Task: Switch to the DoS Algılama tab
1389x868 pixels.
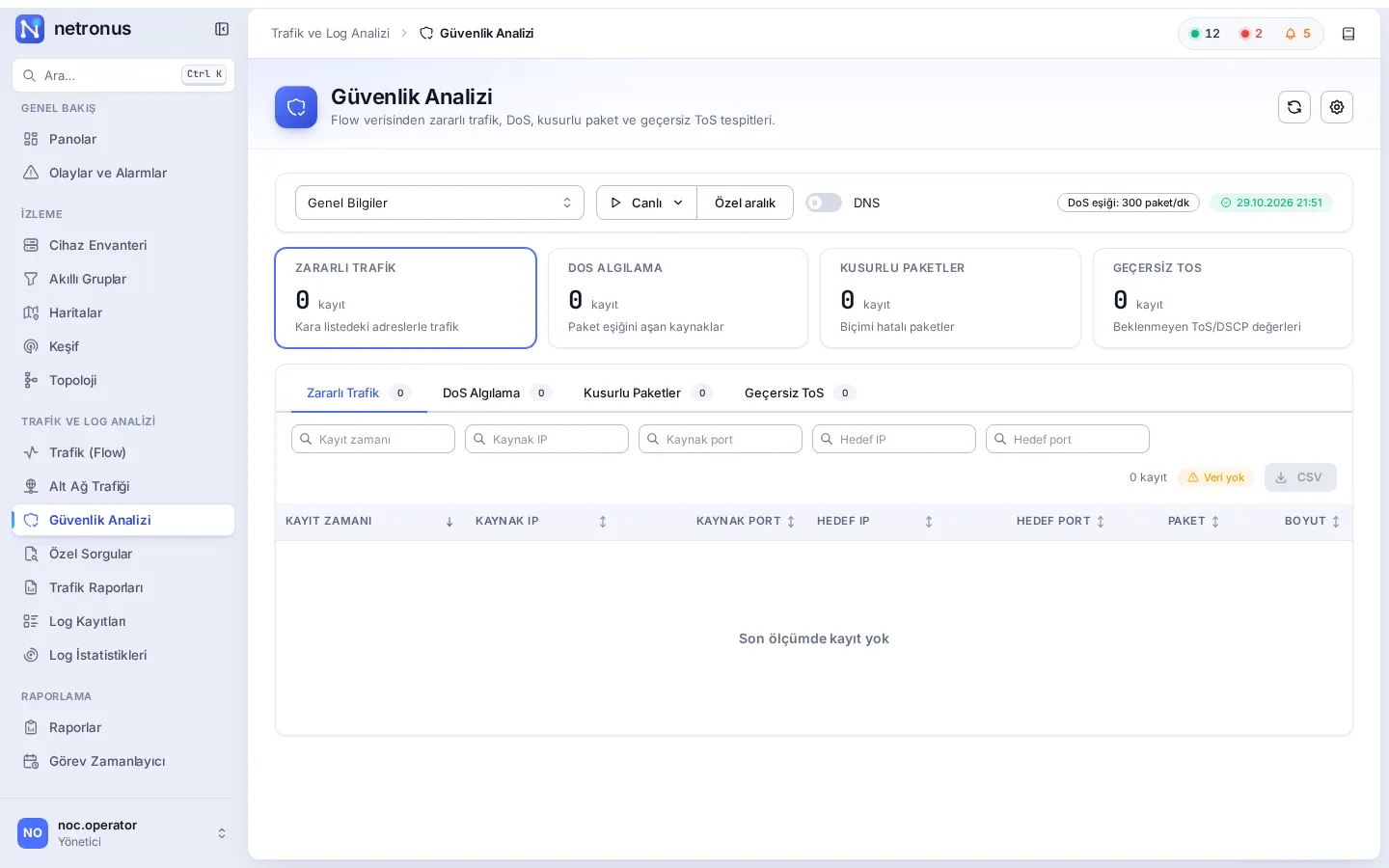Action: 496,393
